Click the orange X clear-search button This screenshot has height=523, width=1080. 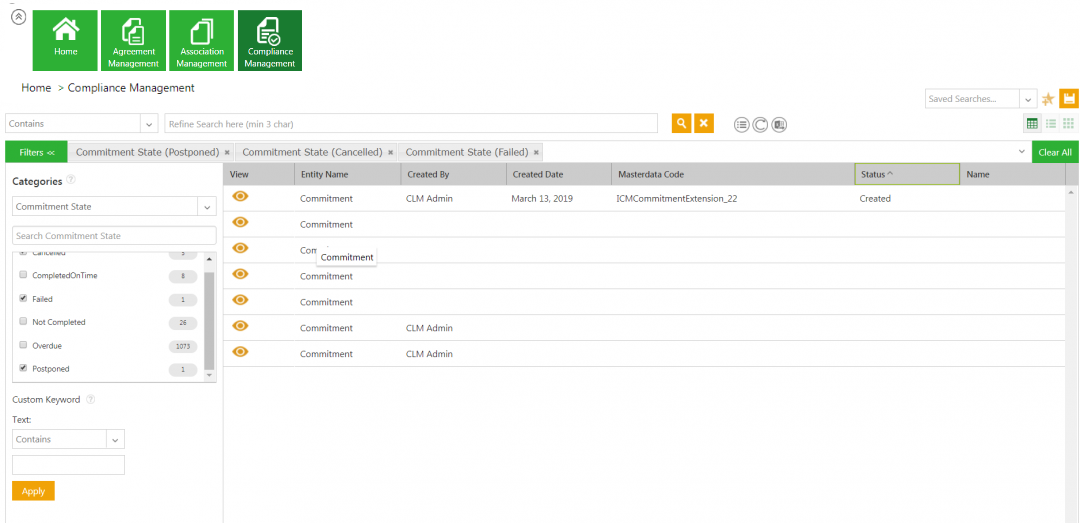coord(704,123)
